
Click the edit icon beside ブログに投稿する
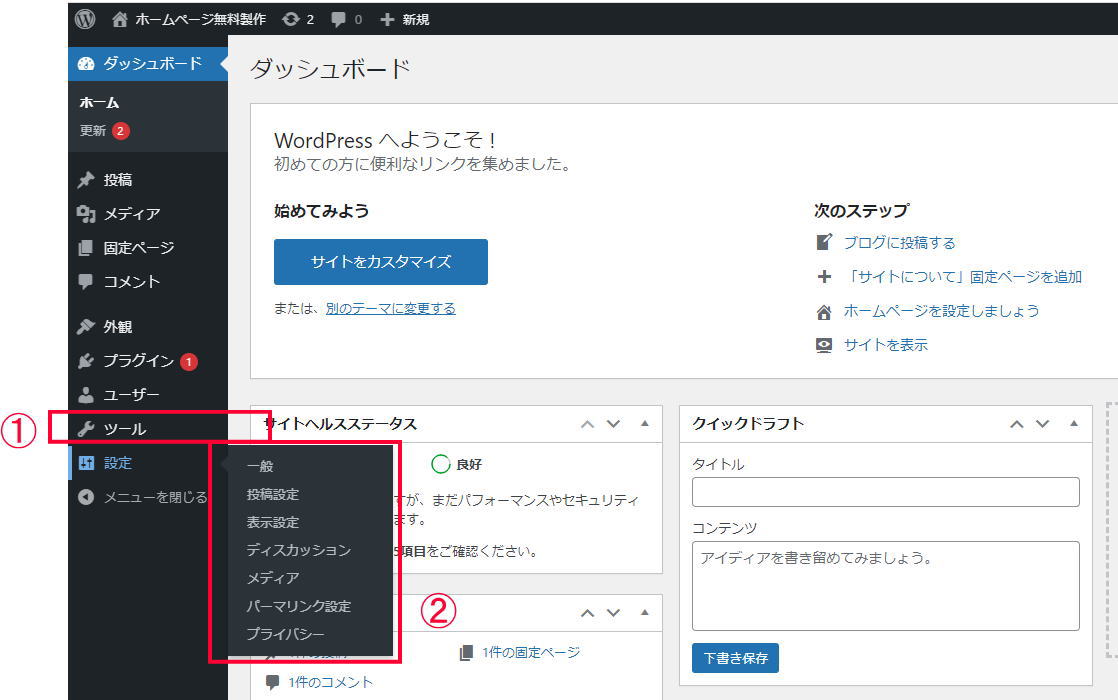tap(824, 242)
